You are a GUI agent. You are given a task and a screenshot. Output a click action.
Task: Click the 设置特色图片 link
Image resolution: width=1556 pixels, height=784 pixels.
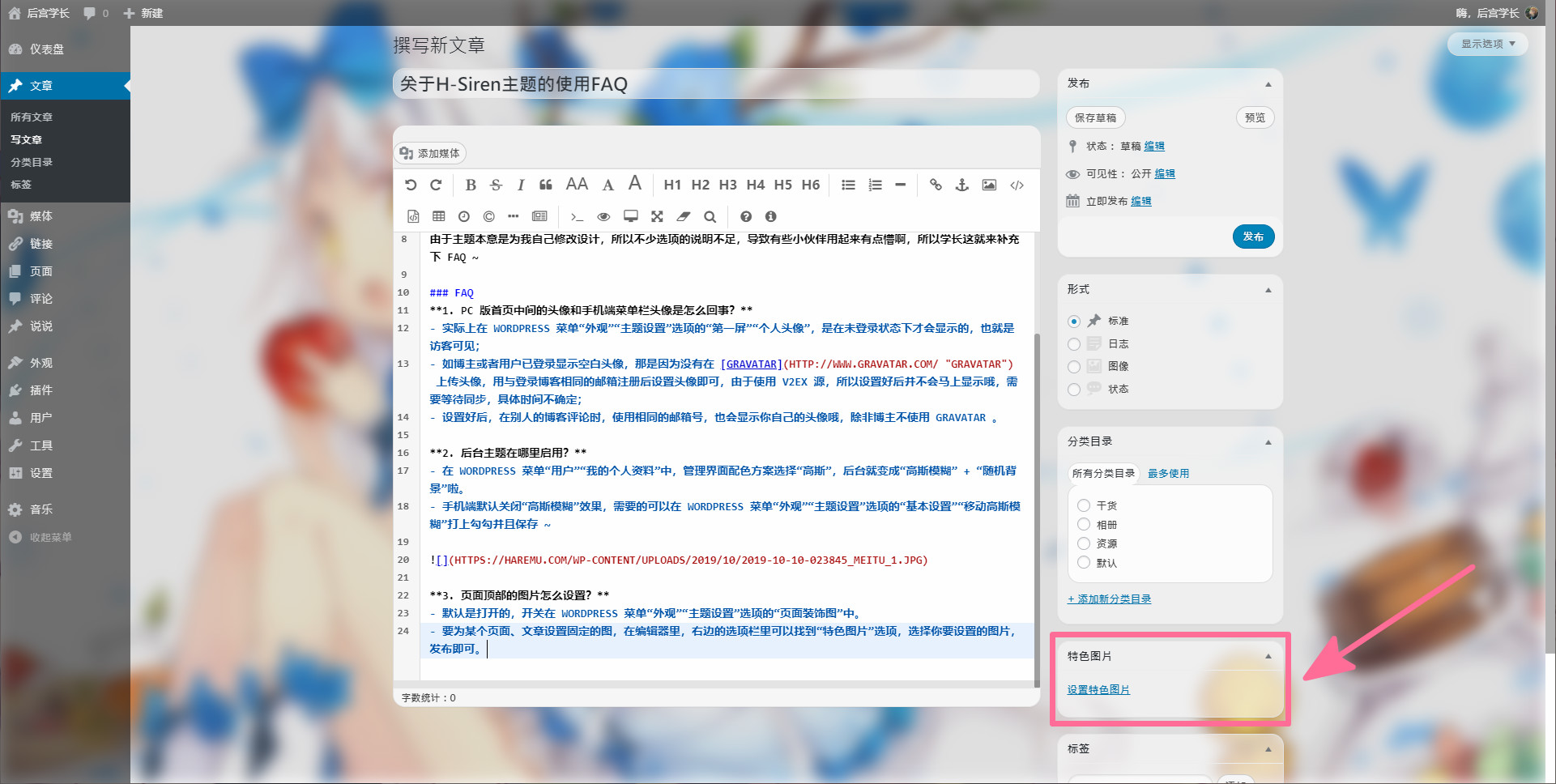coord(1098,690)
